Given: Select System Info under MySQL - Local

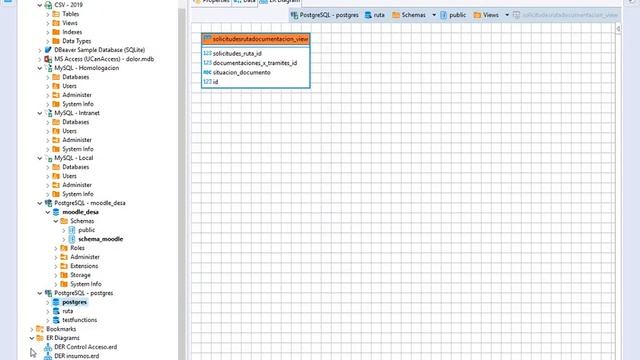Looking at the screenshot, I should point(78,194).
